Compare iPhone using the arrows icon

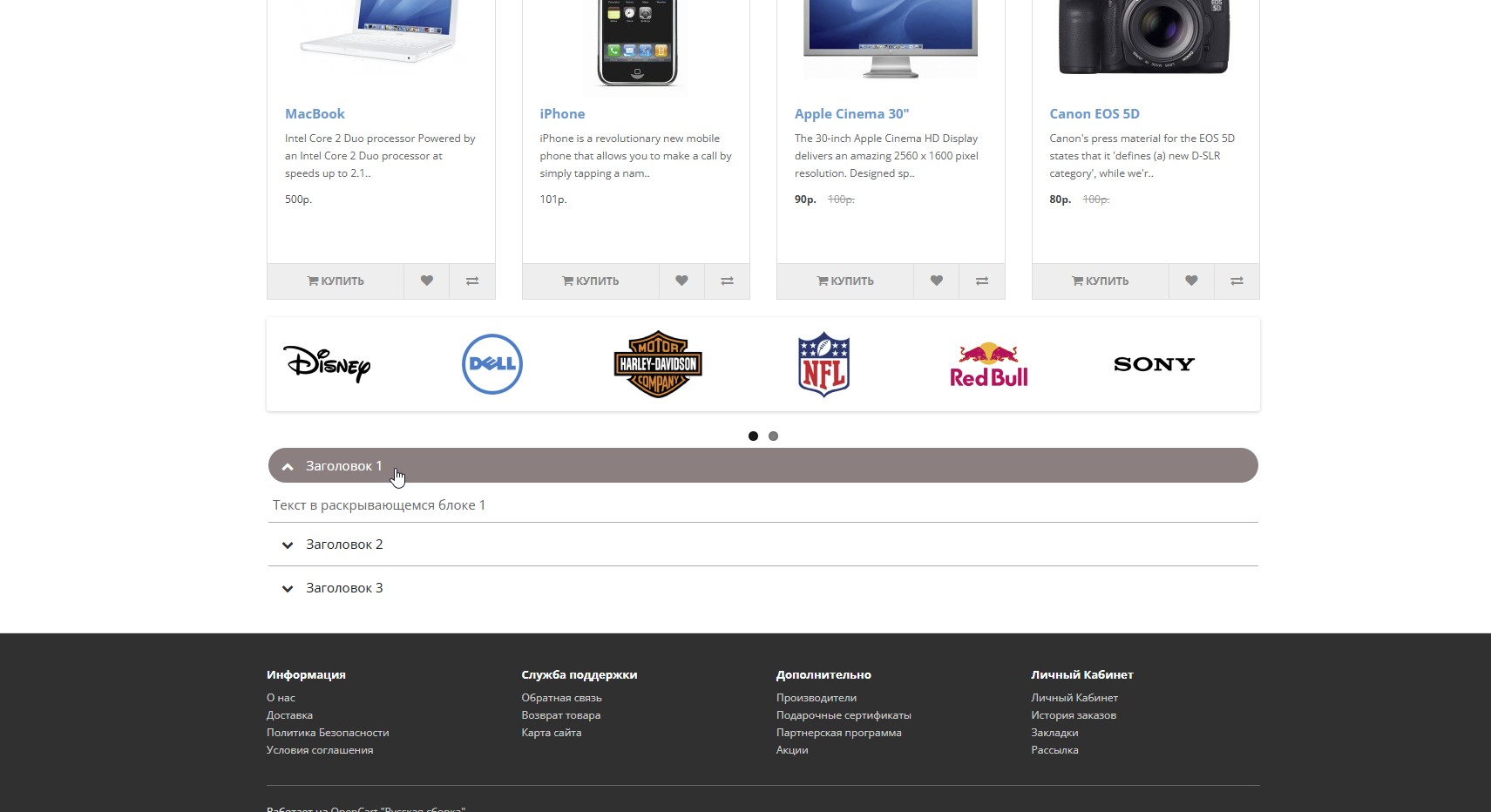tap(727, 281)
